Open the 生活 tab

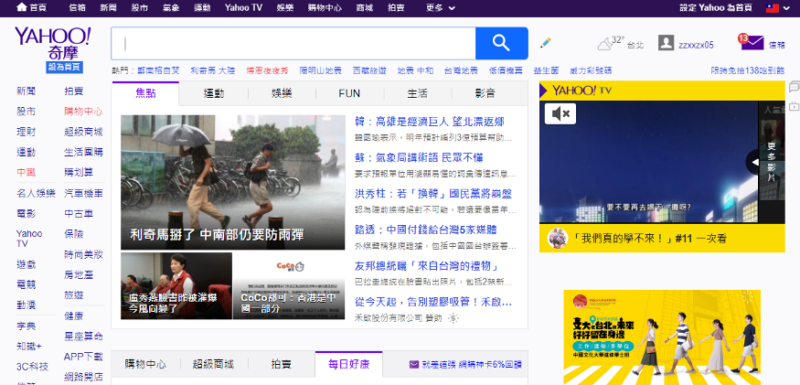pos(417,93)
